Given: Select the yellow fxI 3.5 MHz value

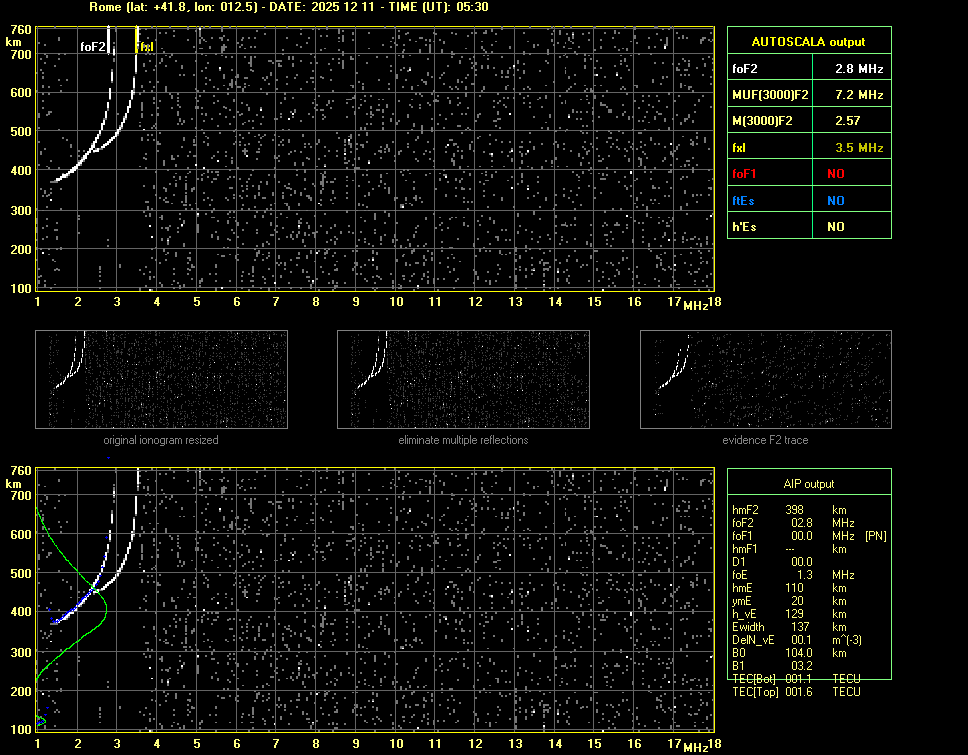Looking at the screenshot, I should tap(859, 148).
